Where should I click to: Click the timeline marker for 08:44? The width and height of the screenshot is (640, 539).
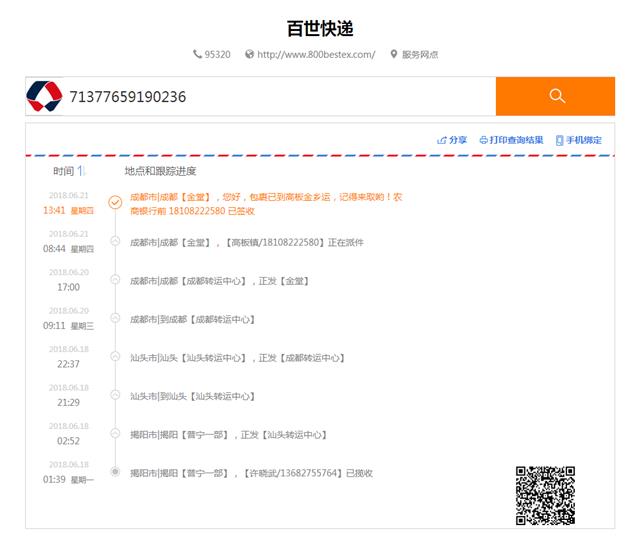point(116,241)
